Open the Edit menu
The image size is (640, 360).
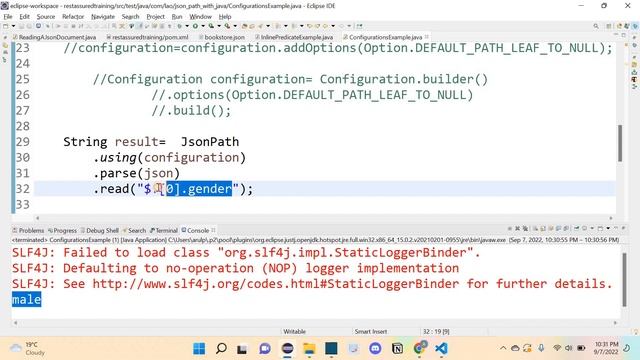24,17
